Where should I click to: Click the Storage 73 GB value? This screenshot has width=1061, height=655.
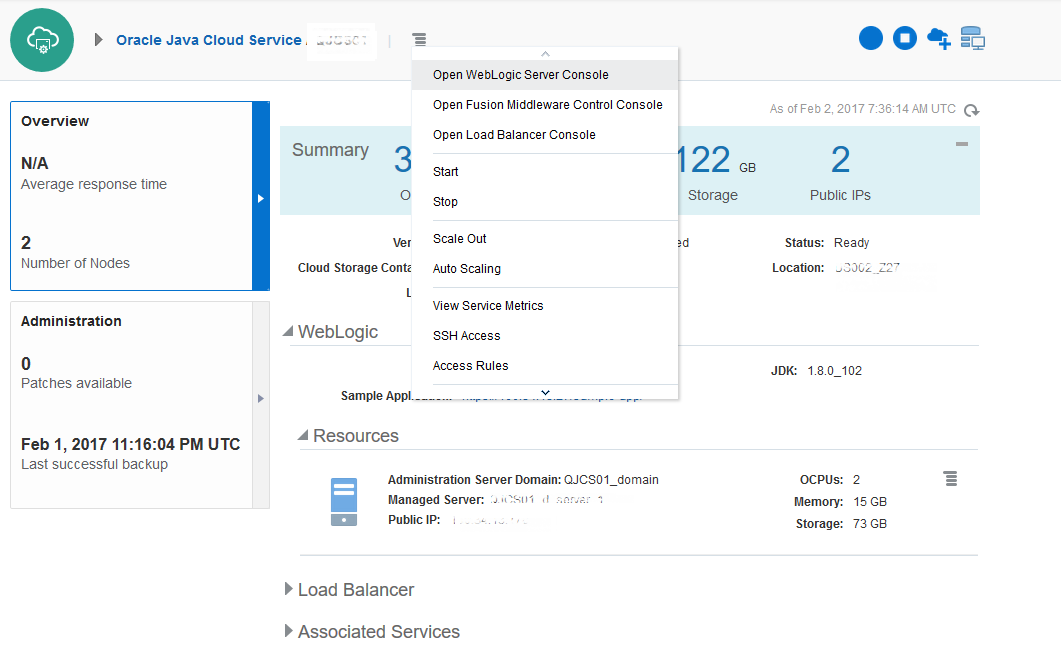click(x=870, y=524)
